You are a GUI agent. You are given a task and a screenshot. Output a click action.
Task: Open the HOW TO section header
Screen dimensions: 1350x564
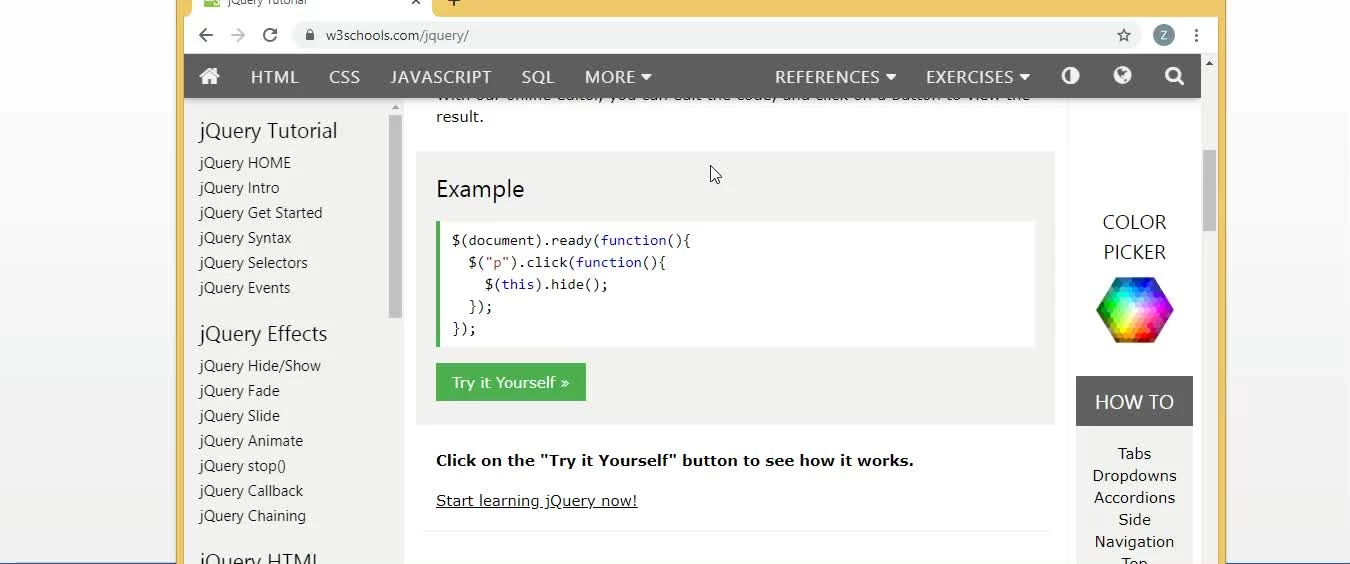[1134, 401]
